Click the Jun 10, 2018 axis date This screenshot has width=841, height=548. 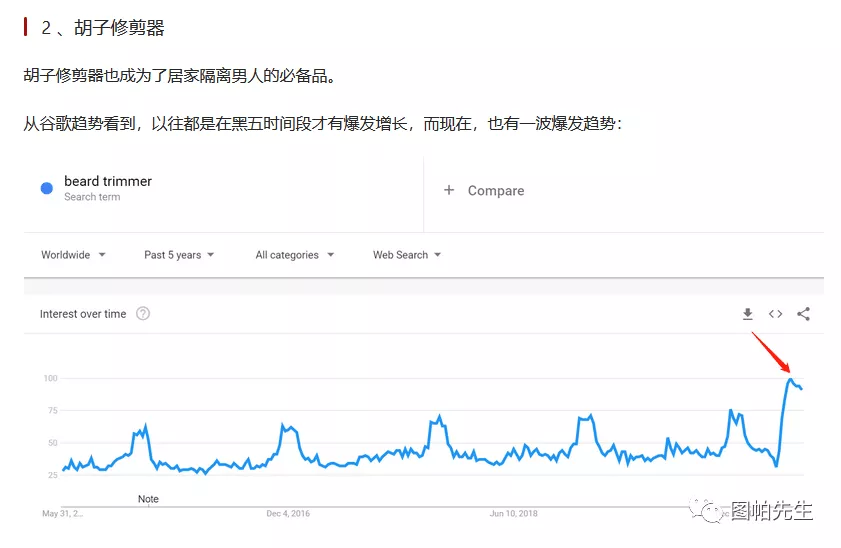pos(513,514)
